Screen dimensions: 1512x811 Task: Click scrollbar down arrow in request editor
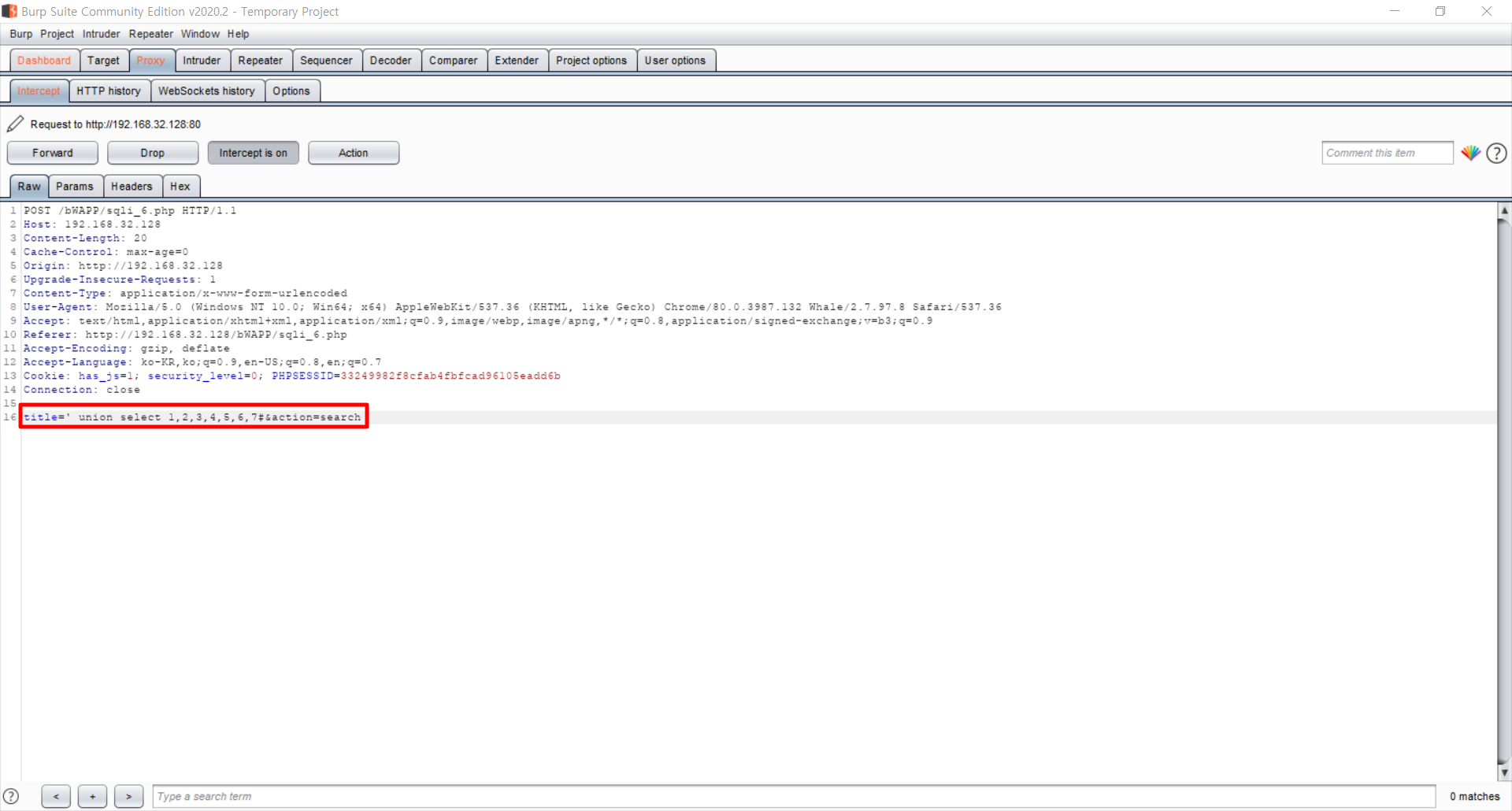click(1504, 773)
